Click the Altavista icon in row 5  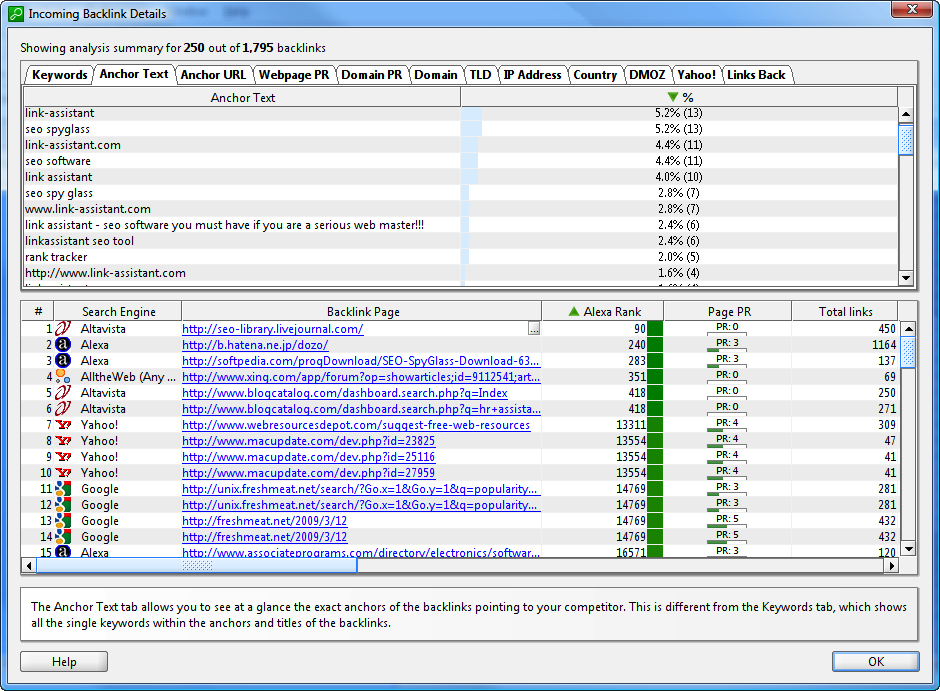pyautogui.click(x=63, y=393)
